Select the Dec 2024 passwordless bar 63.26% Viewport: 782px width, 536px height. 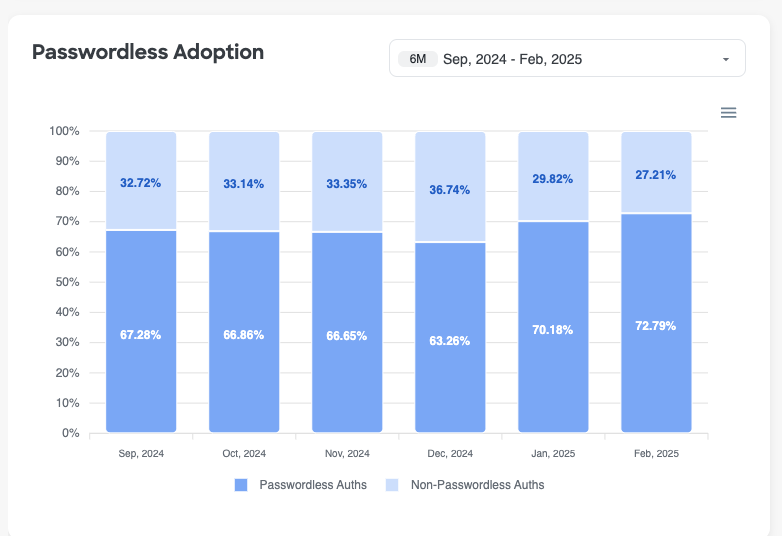[450, 338]
